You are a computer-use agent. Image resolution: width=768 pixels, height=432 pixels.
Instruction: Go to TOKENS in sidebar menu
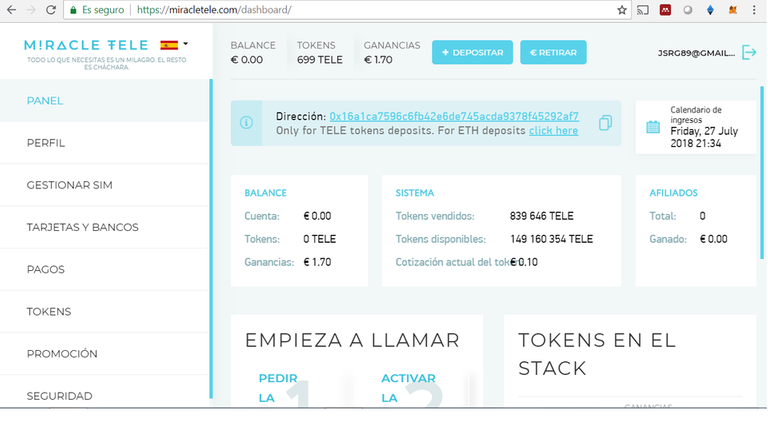pos(104,312)
